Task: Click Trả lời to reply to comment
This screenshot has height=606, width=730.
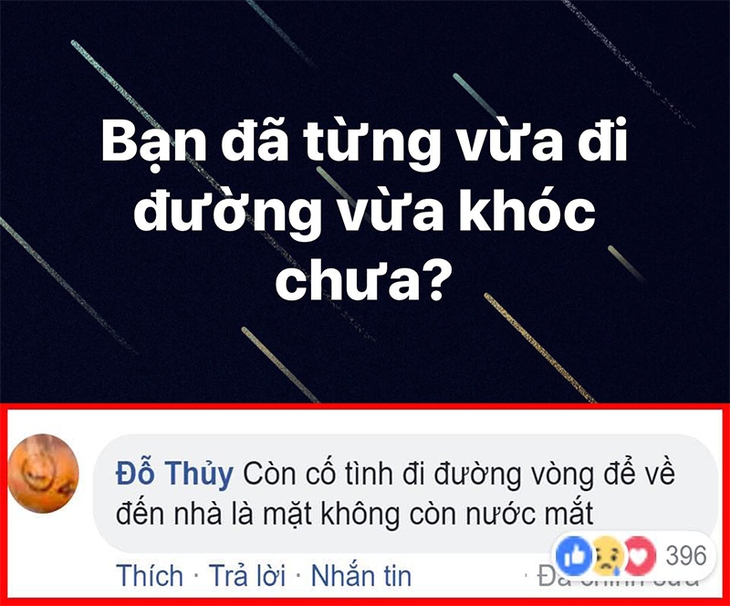Action: coord(247,575)
